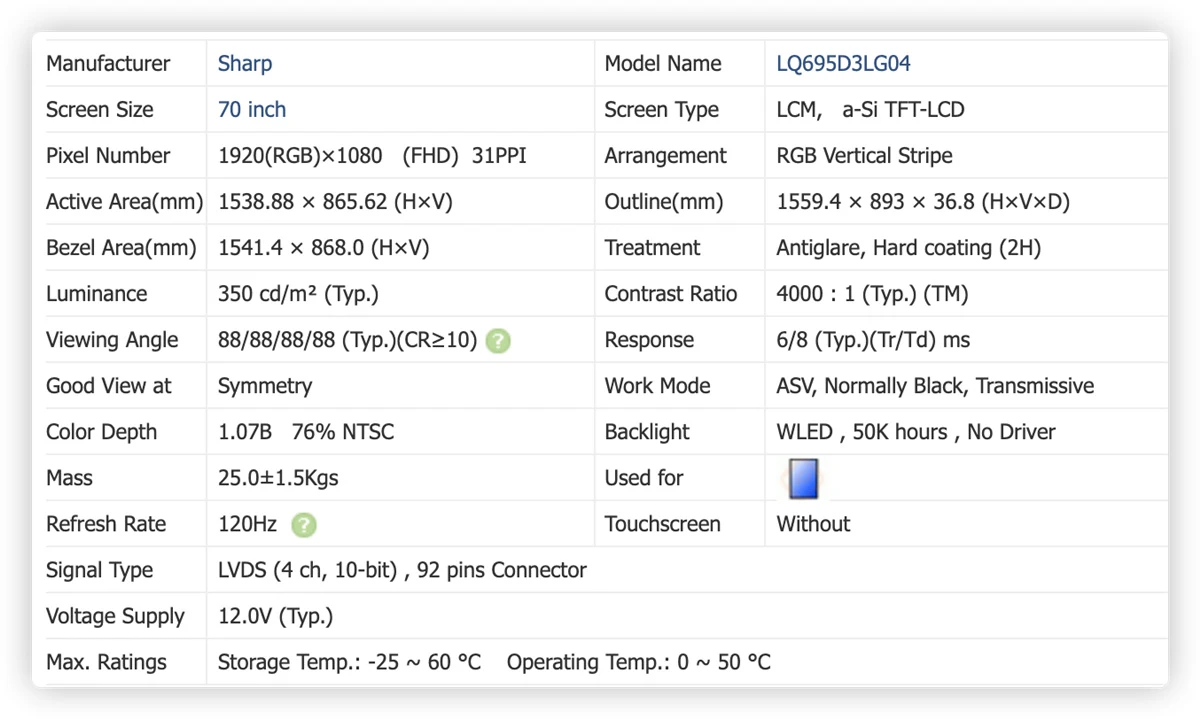The image size is (1200, 719).
Task: Select the Manufacturer label cell
Action: coord(108,63)
